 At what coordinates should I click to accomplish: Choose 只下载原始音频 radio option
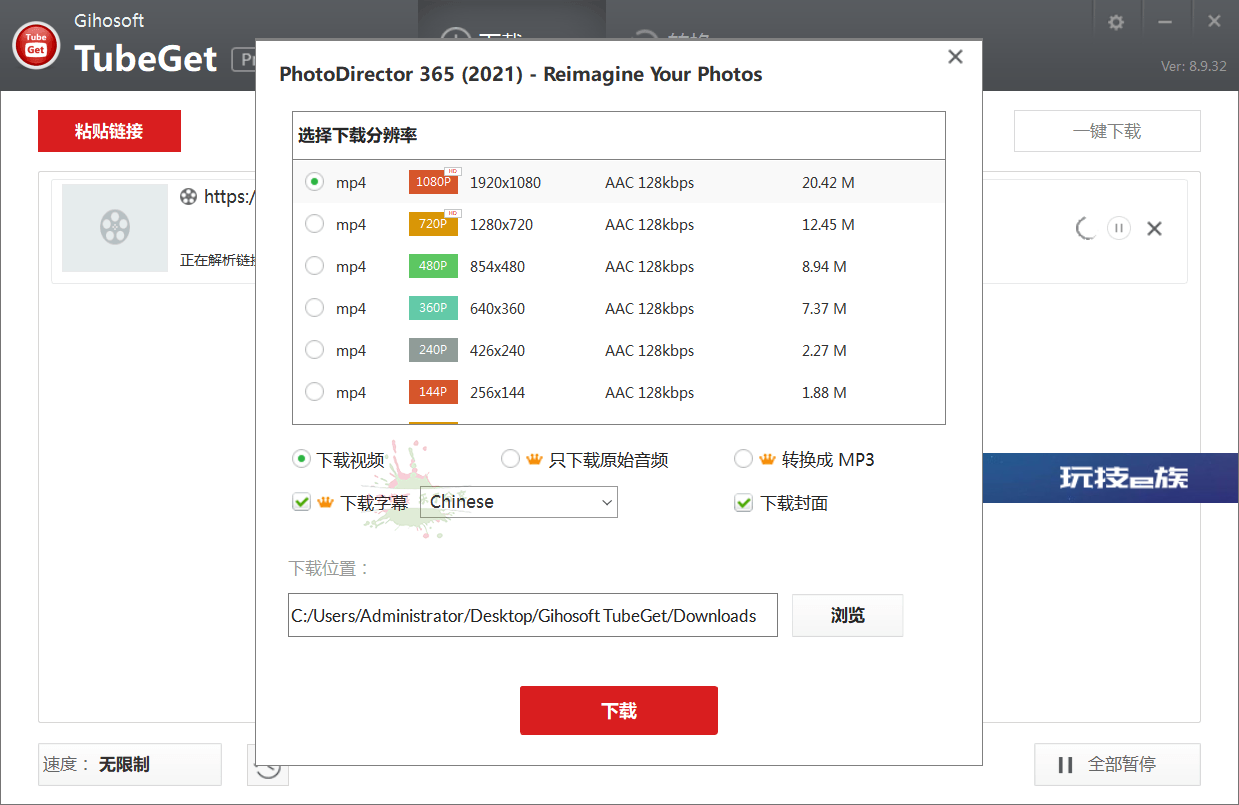[510, 459]
